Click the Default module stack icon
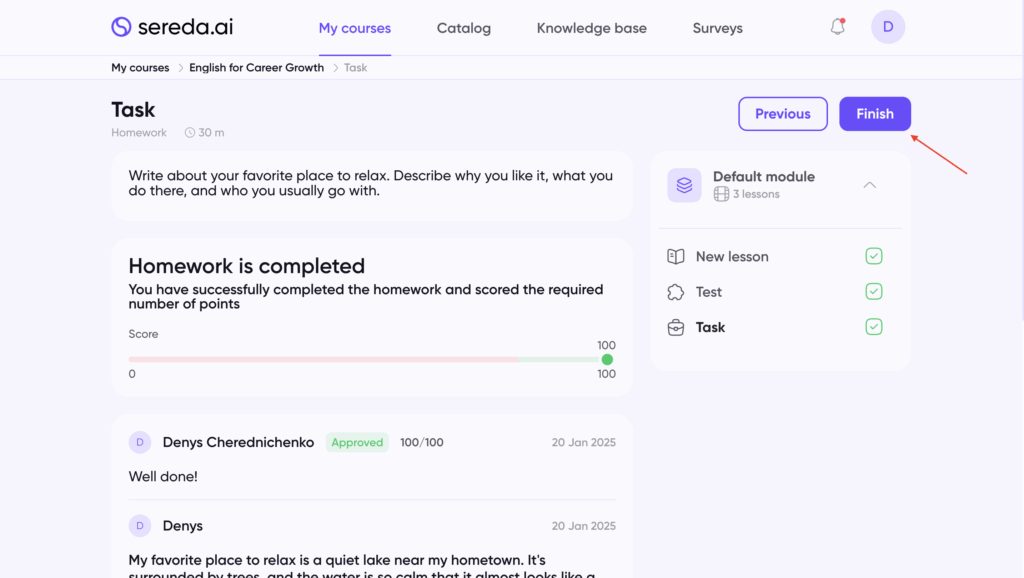1024x578 pixels. [x=684, y=185]
